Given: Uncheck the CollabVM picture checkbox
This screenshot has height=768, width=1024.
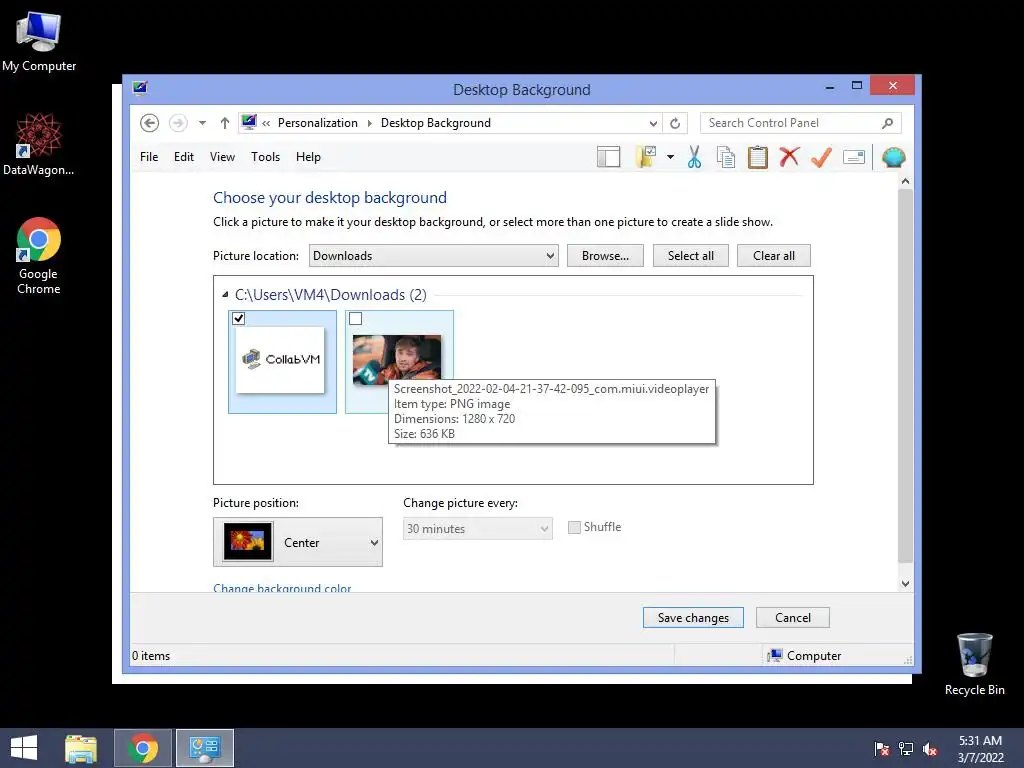Looking at the screenshot, I should tap(238, 318).
